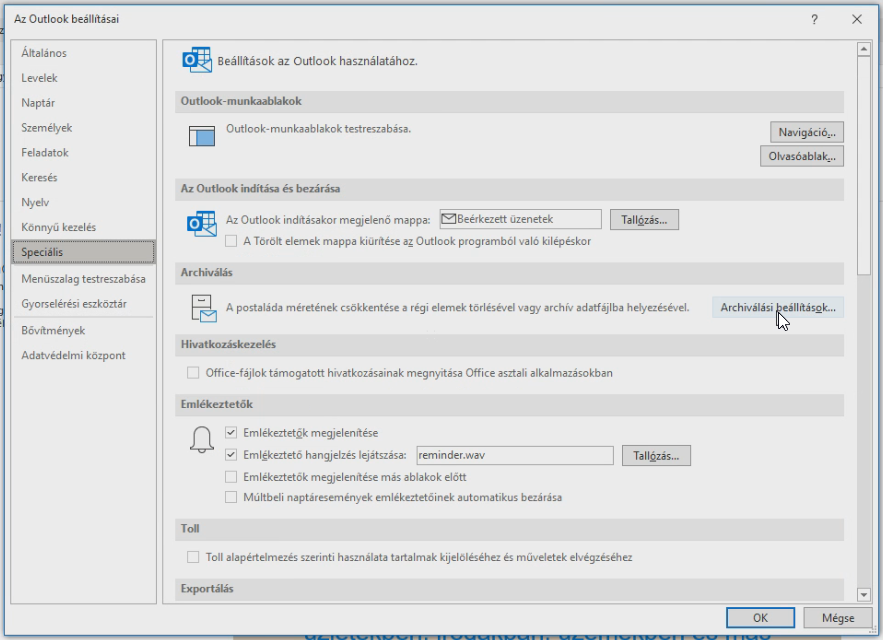Enable emptying Törölt elemek on exit
The height and width of the screenshot is (640, 883).
(x=232, y=241)
